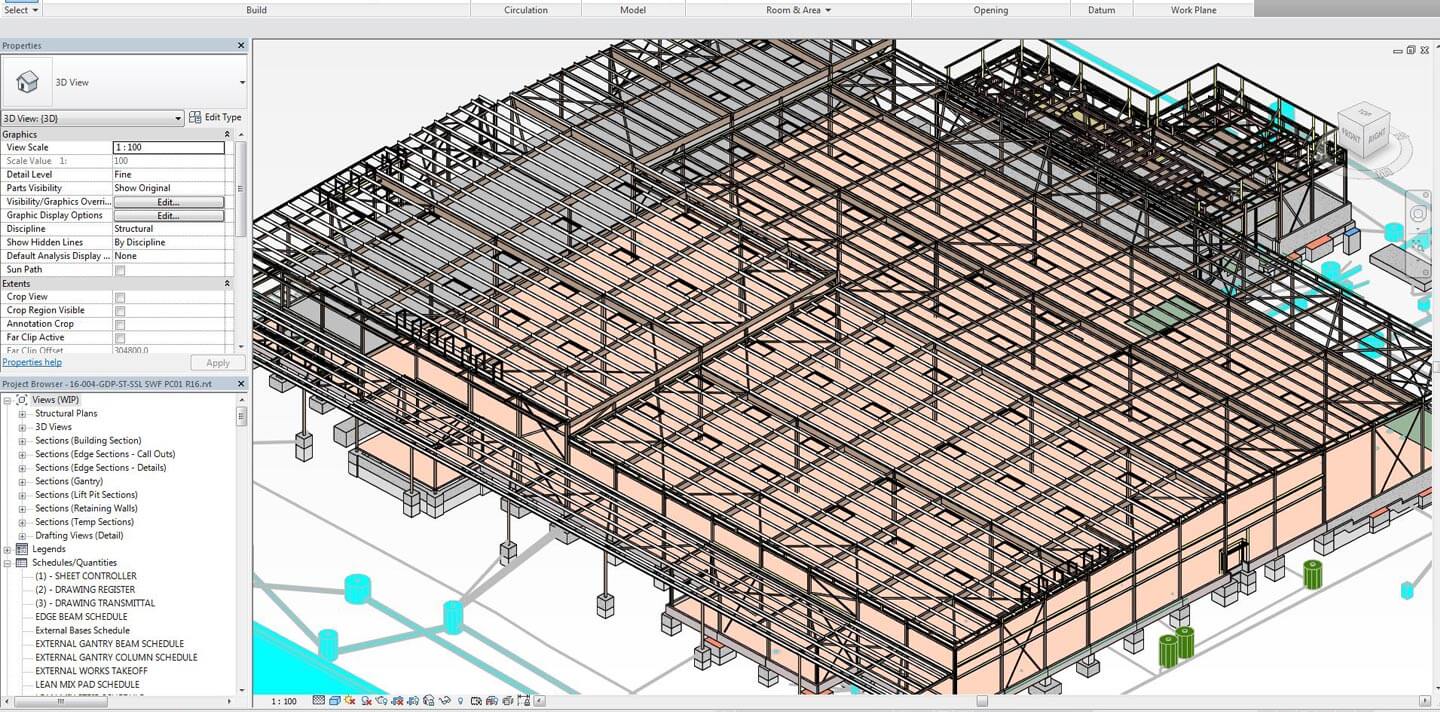The height and width of the screenshot is (712, 1440).
Task: Expand Sections (Building Section) node
Action: click(x=22, y=441)
